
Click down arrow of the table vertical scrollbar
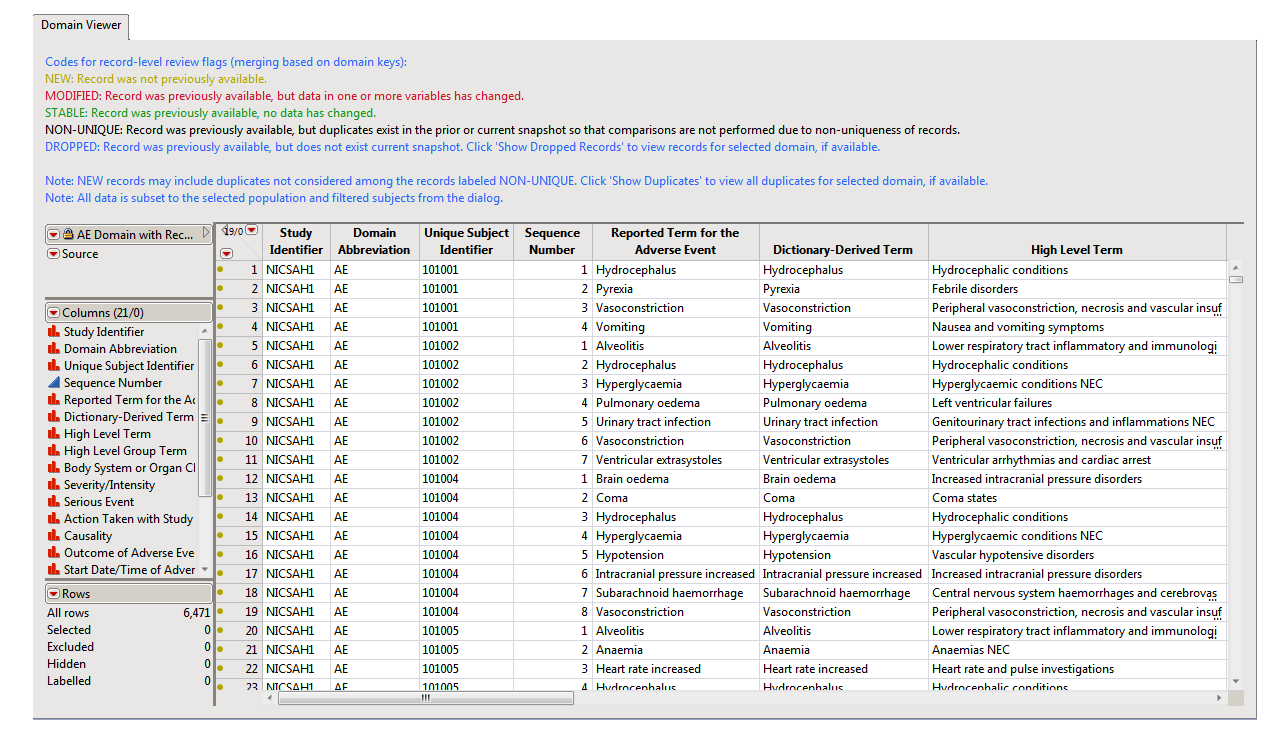point(1236,681)
